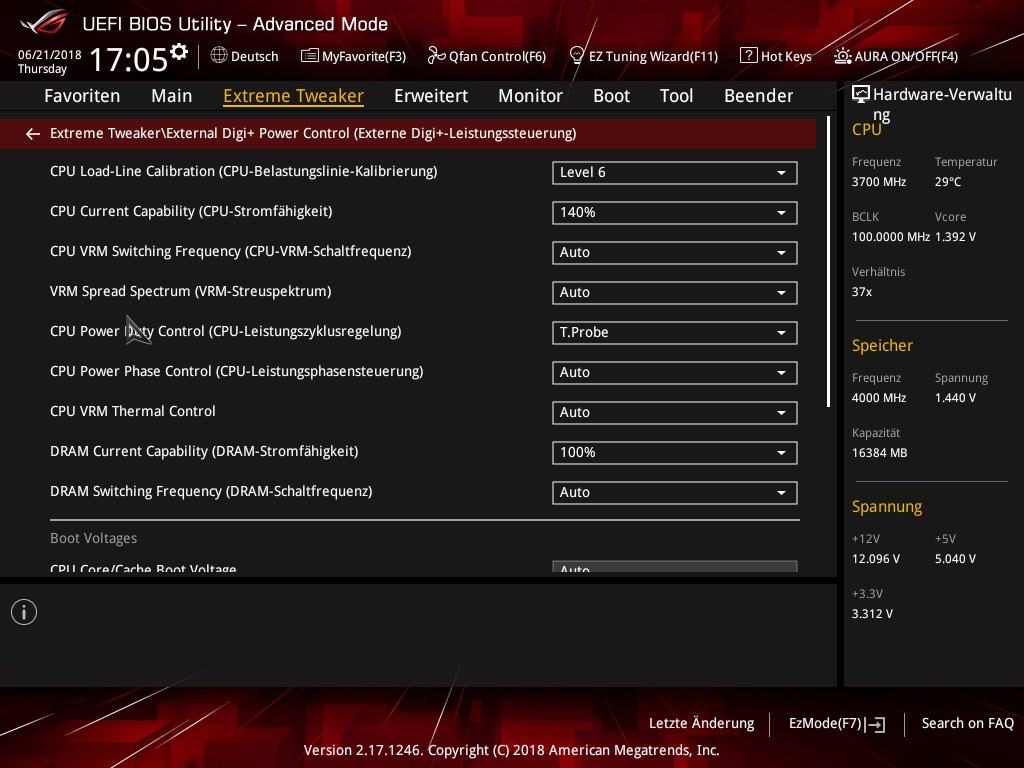The height and width of the screenshot is (768, 1024).
Task: Launch EZ Tuning Wizard(F11)
Action: tap(644, 56)
